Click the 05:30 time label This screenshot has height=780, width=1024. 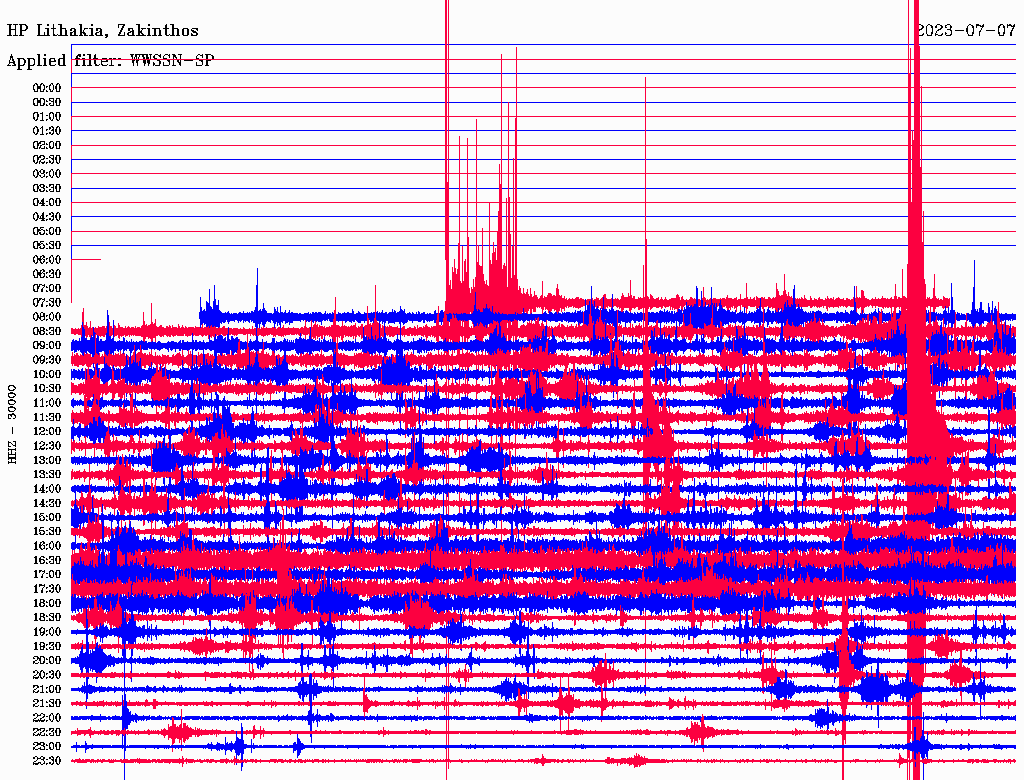click(47, 246)
